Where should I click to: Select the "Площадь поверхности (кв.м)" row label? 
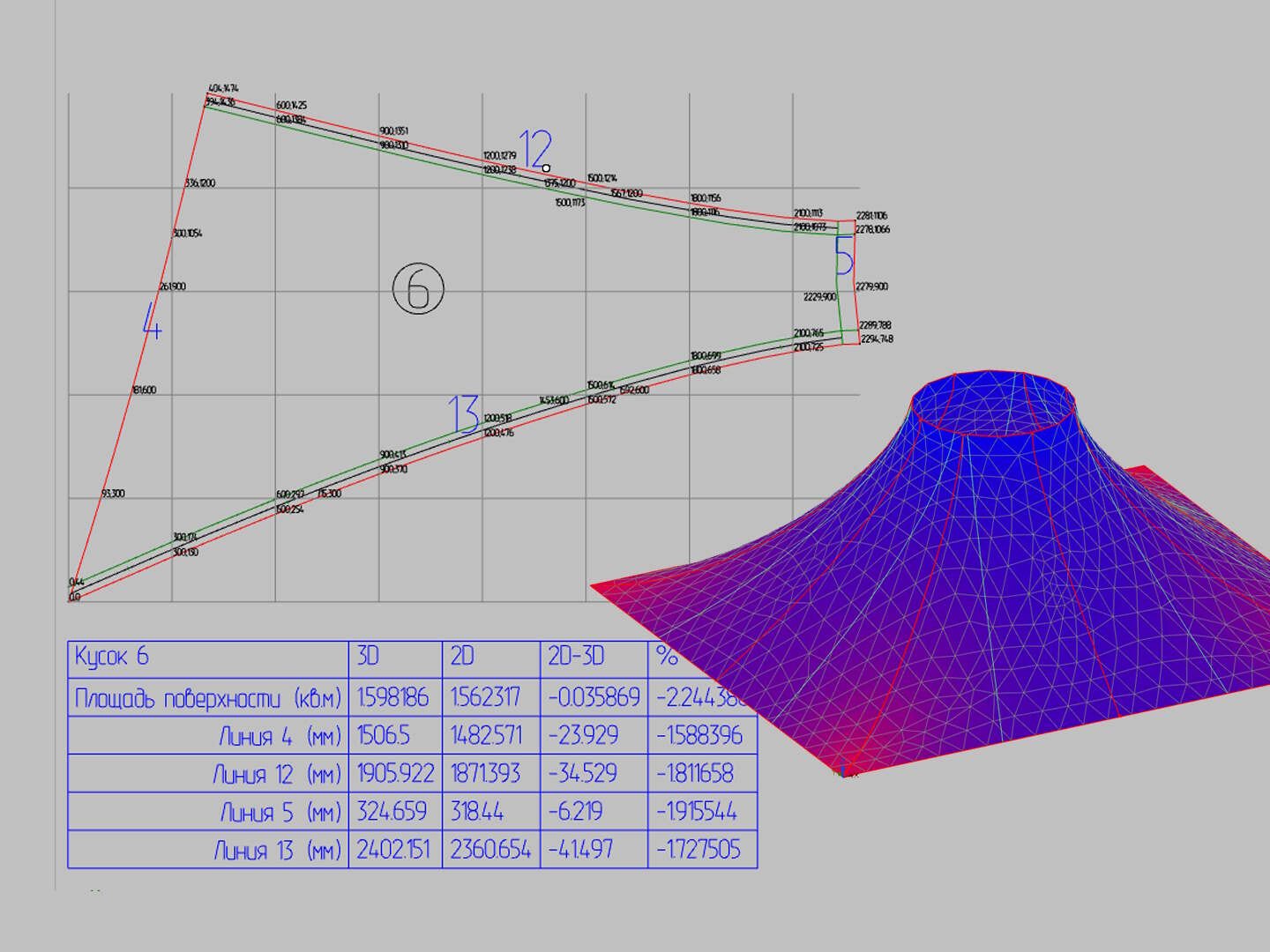point(207,698)
